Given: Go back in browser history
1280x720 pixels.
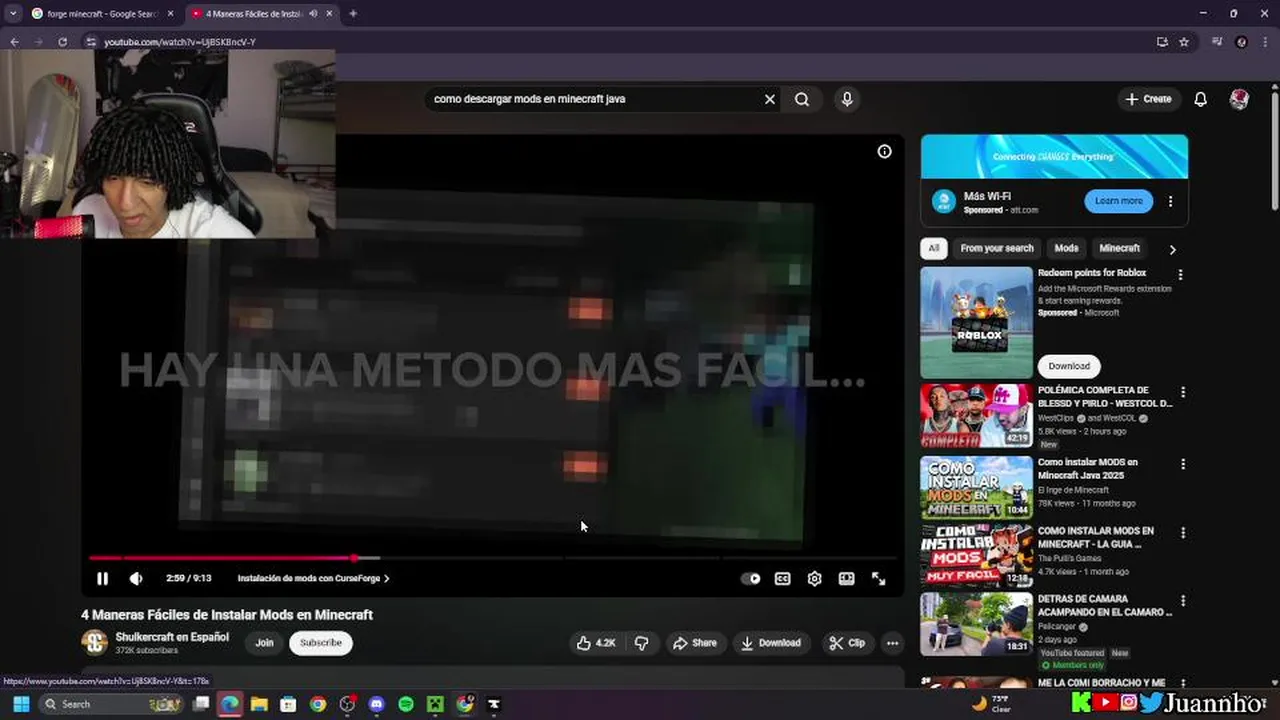Looking at the screenshot, I should [x=15, y=42].
